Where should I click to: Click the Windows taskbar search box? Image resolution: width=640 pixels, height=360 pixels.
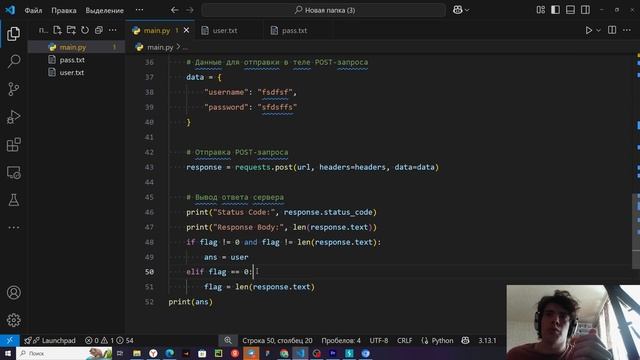pyautogui.click(x=64, y=353)
